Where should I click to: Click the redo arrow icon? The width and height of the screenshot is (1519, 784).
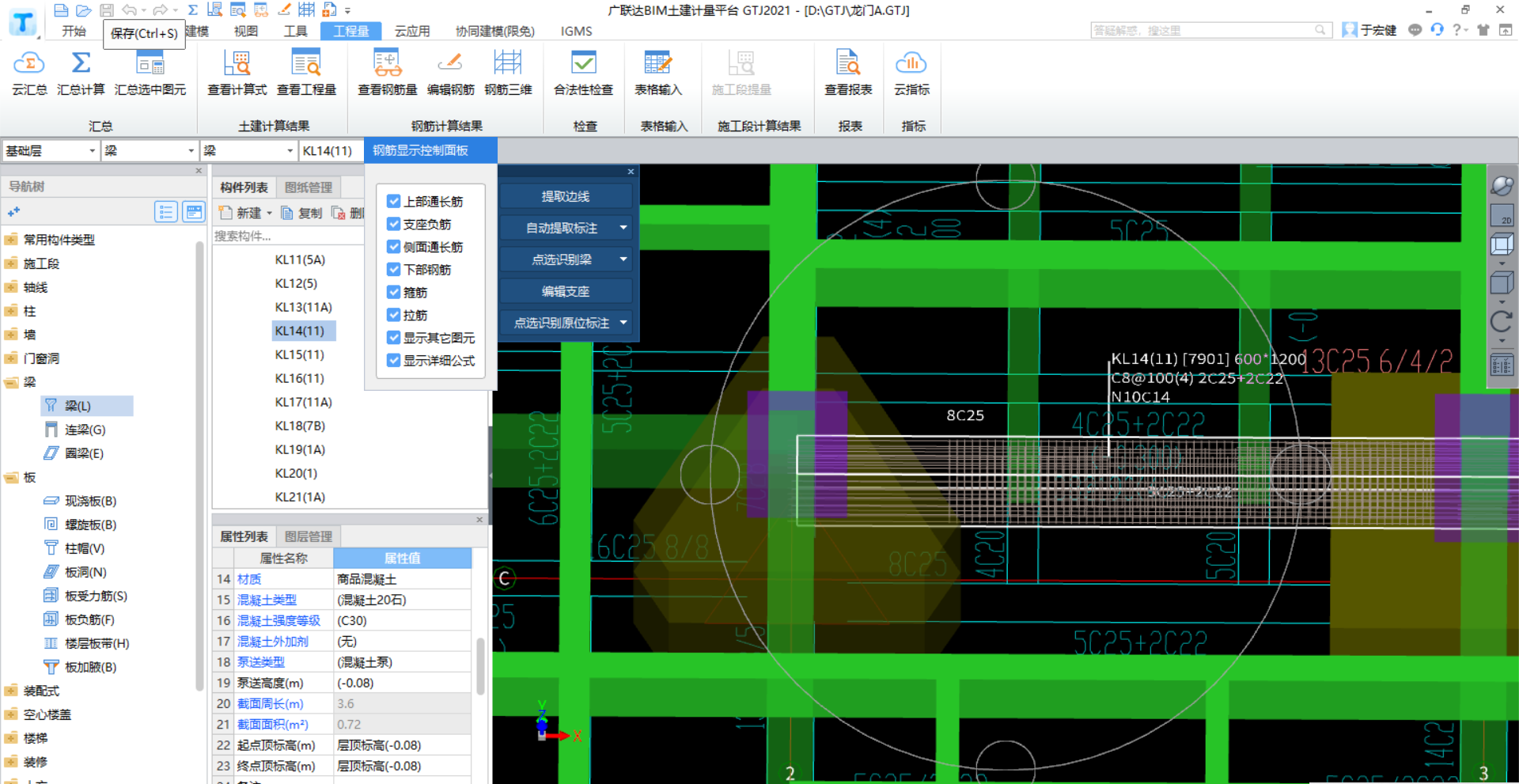tap(160, 10)
